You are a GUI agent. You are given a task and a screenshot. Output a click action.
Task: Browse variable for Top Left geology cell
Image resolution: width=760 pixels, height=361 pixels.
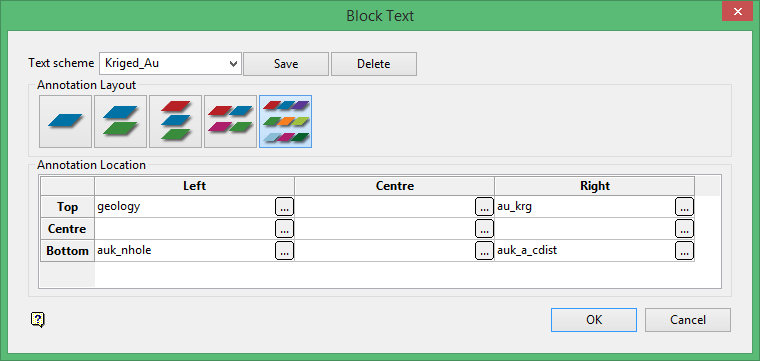tap(285, 207)
